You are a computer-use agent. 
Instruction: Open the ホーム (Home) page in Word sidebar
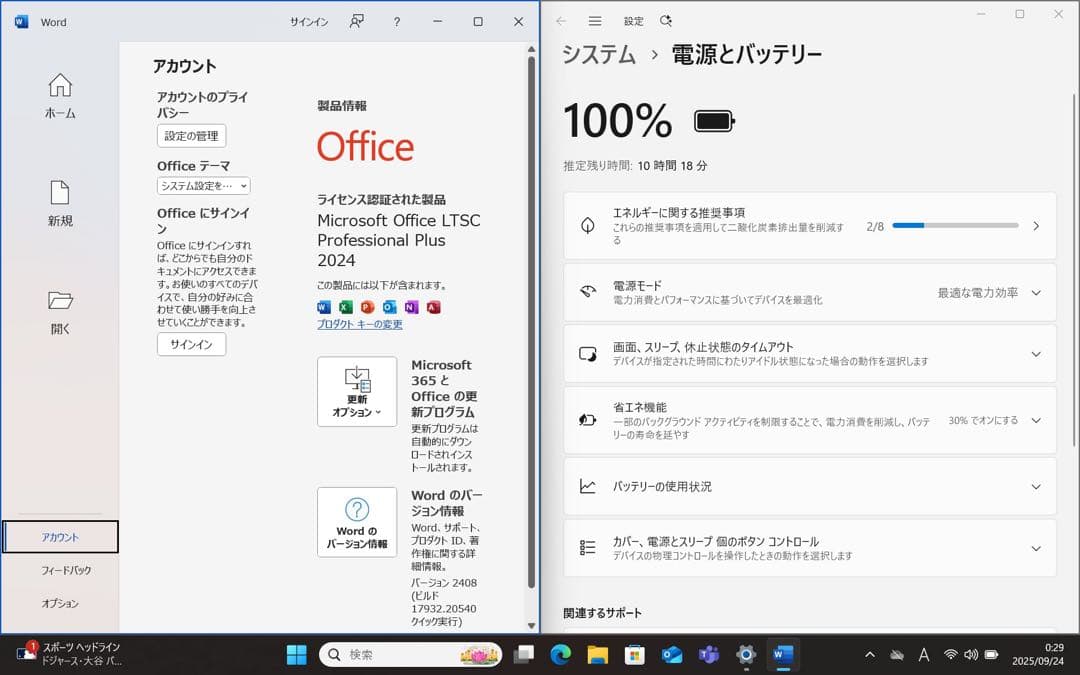[x=60, y=96]
